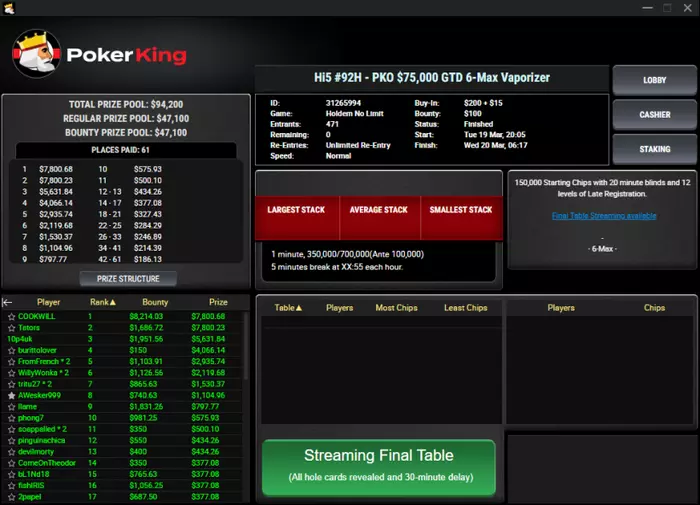Sort tables by Table column

pos(288,308)
